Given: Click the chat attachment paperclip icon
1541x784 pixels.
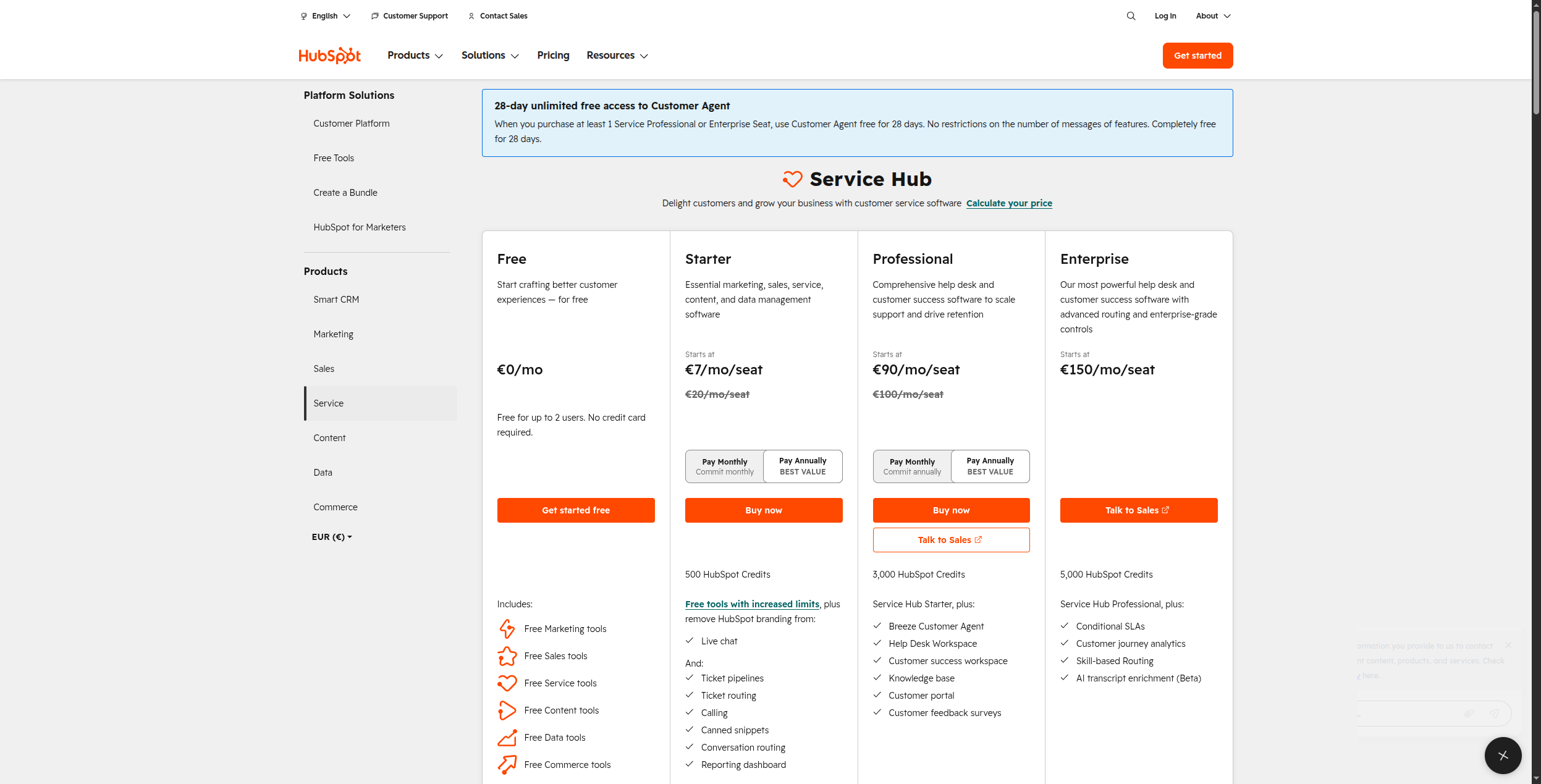Looking at the screenshot, I should [x=1469, y=714].
